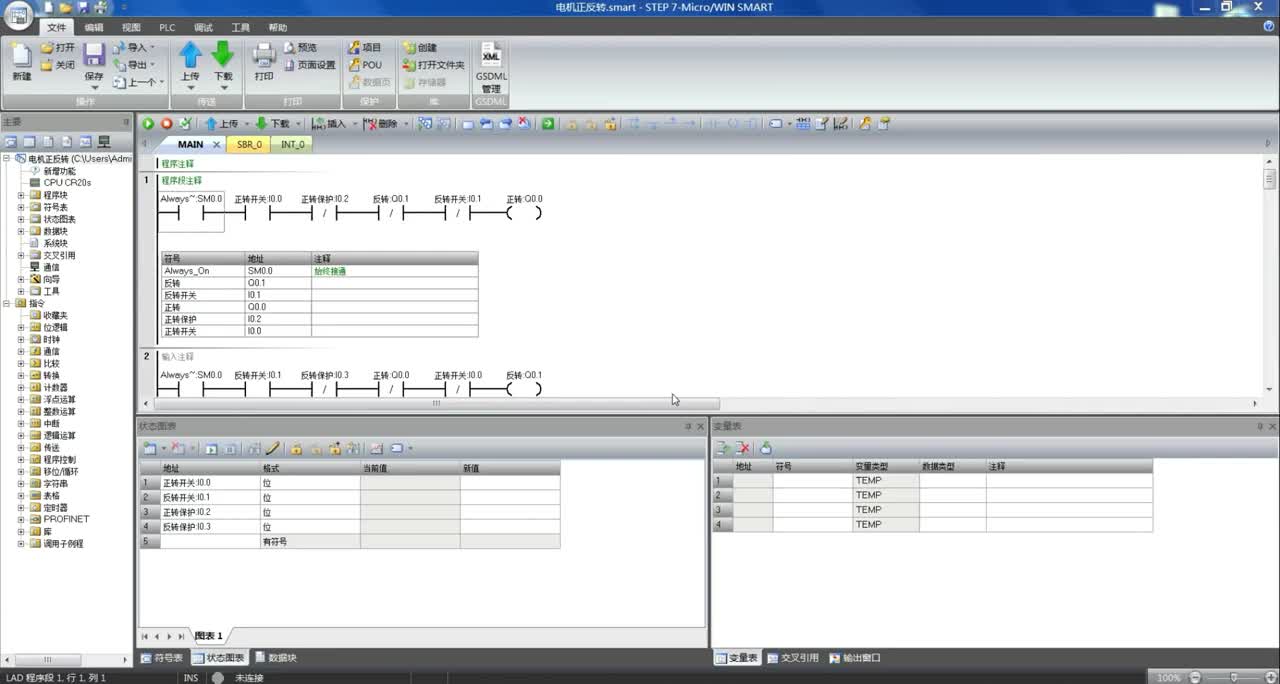Click the 打开 (Open) folder button
Screen dimensions: 1280x684
58,47
